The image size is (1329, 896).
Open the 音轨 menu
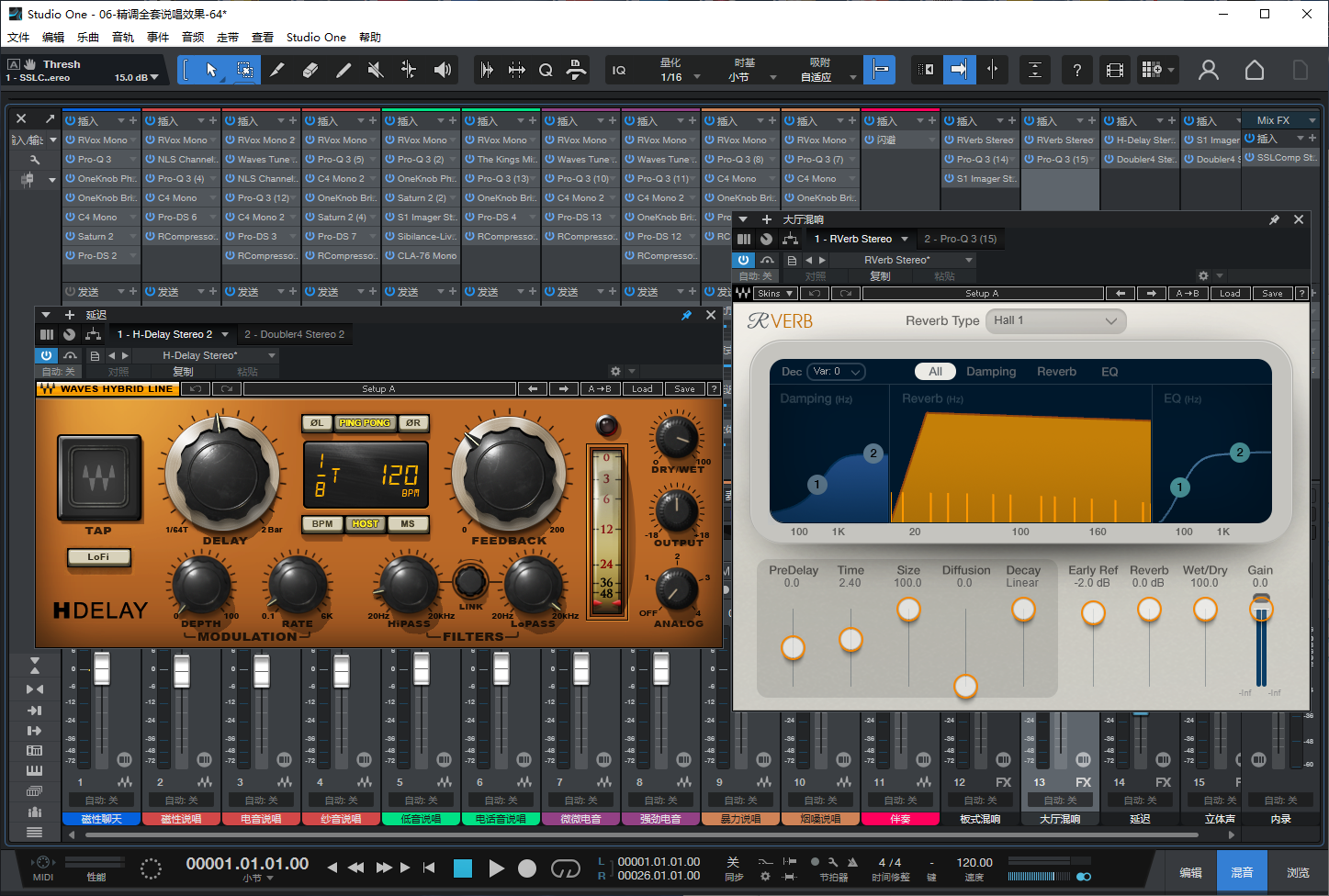[123, 38]
